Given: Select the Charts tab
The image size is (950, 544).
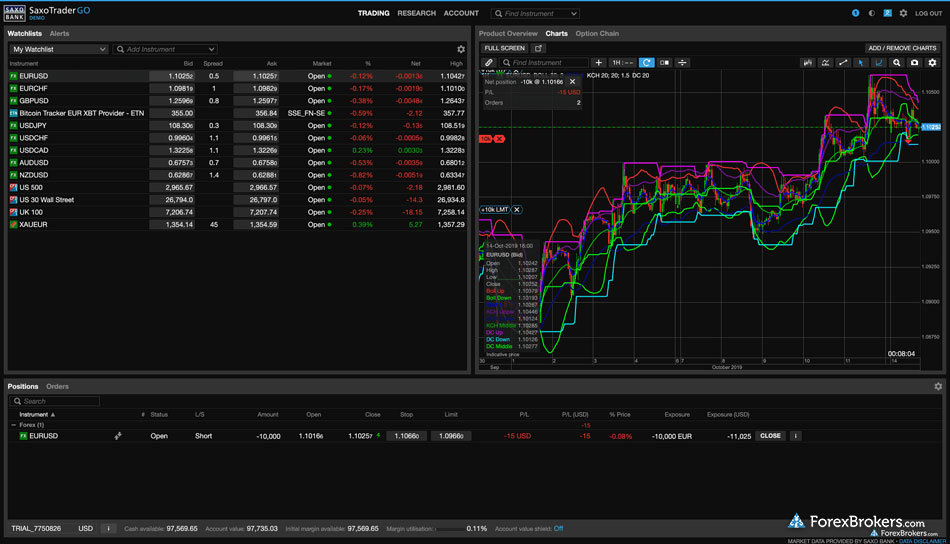Looking at the screenshot, I should tap(556, 33).
